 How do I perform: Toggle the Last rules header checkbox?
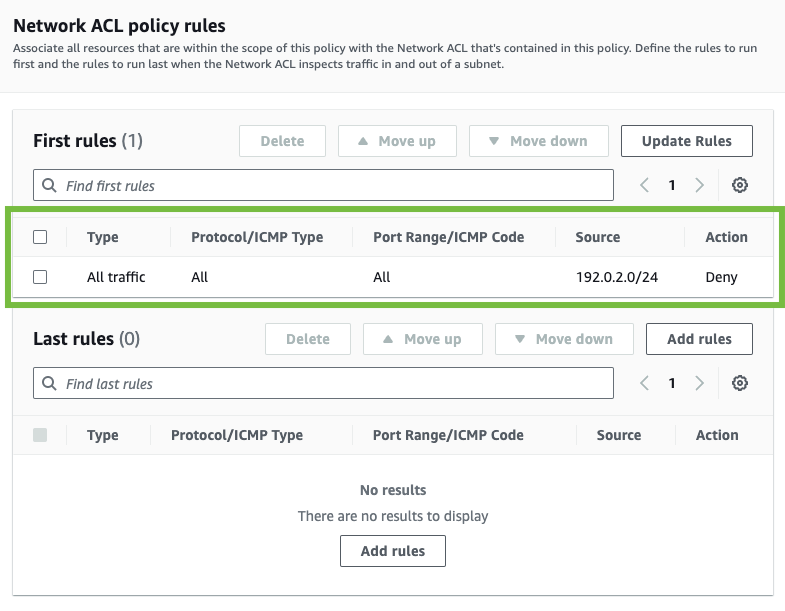(40, 435)
